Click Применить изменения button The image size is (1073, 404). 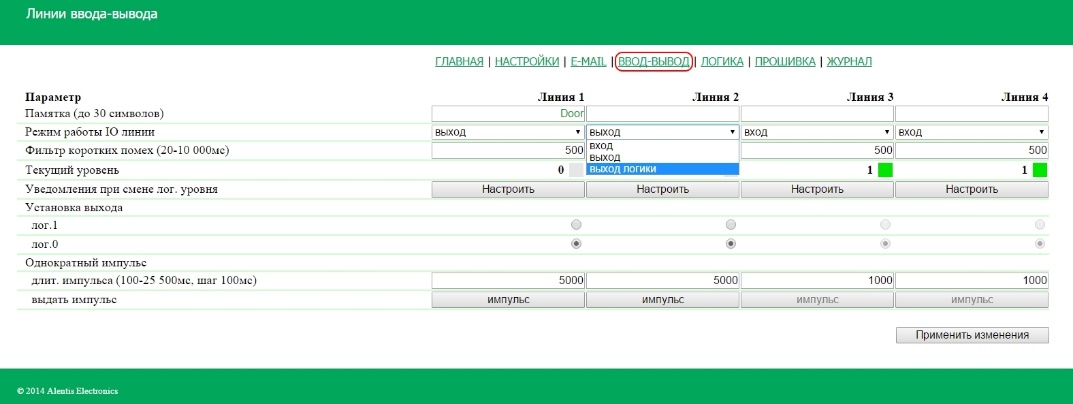coord(972,336)
